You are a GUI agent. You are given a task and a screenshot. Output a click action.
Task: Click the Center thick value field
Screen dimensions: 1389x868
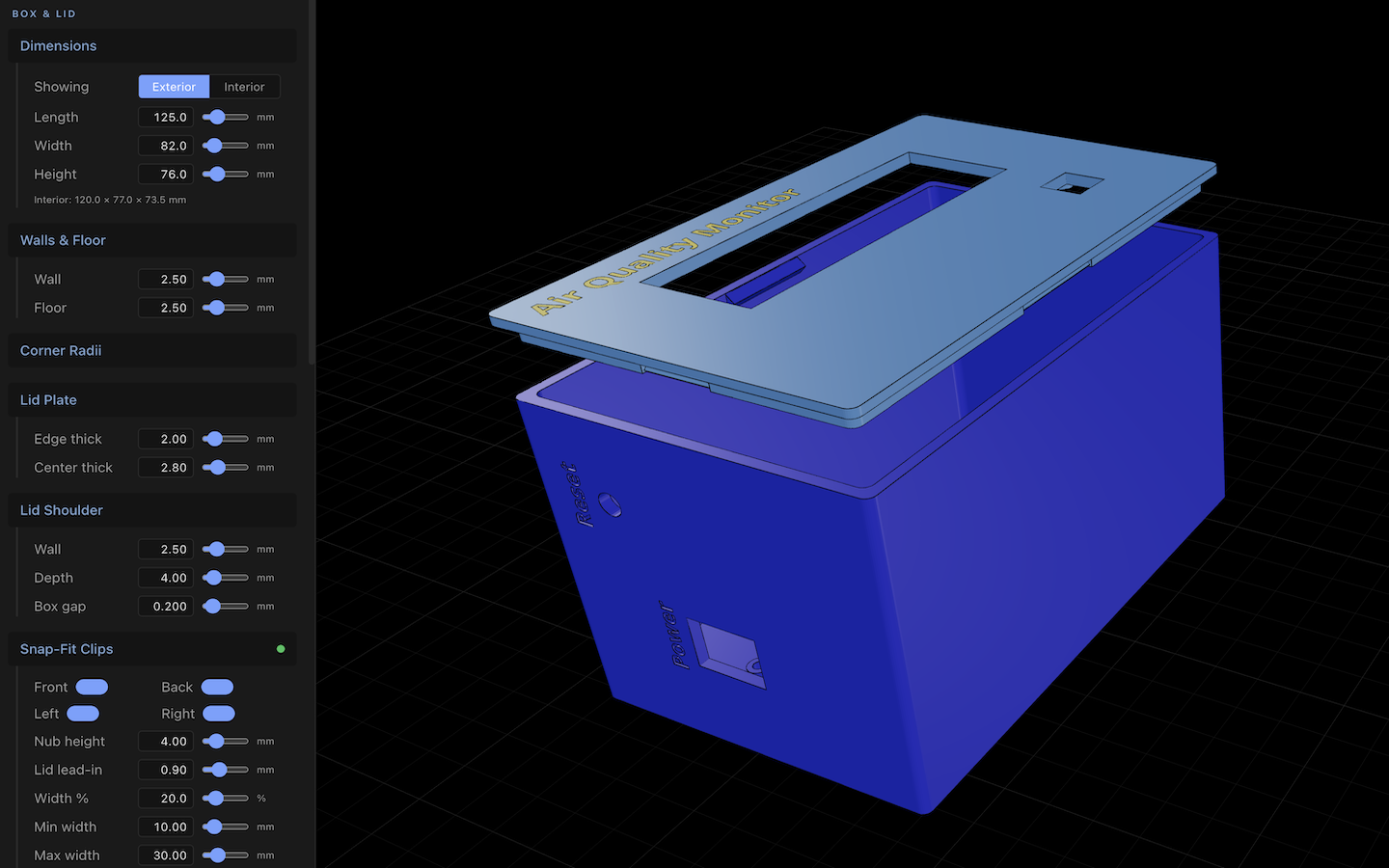[x=166, y=468]
